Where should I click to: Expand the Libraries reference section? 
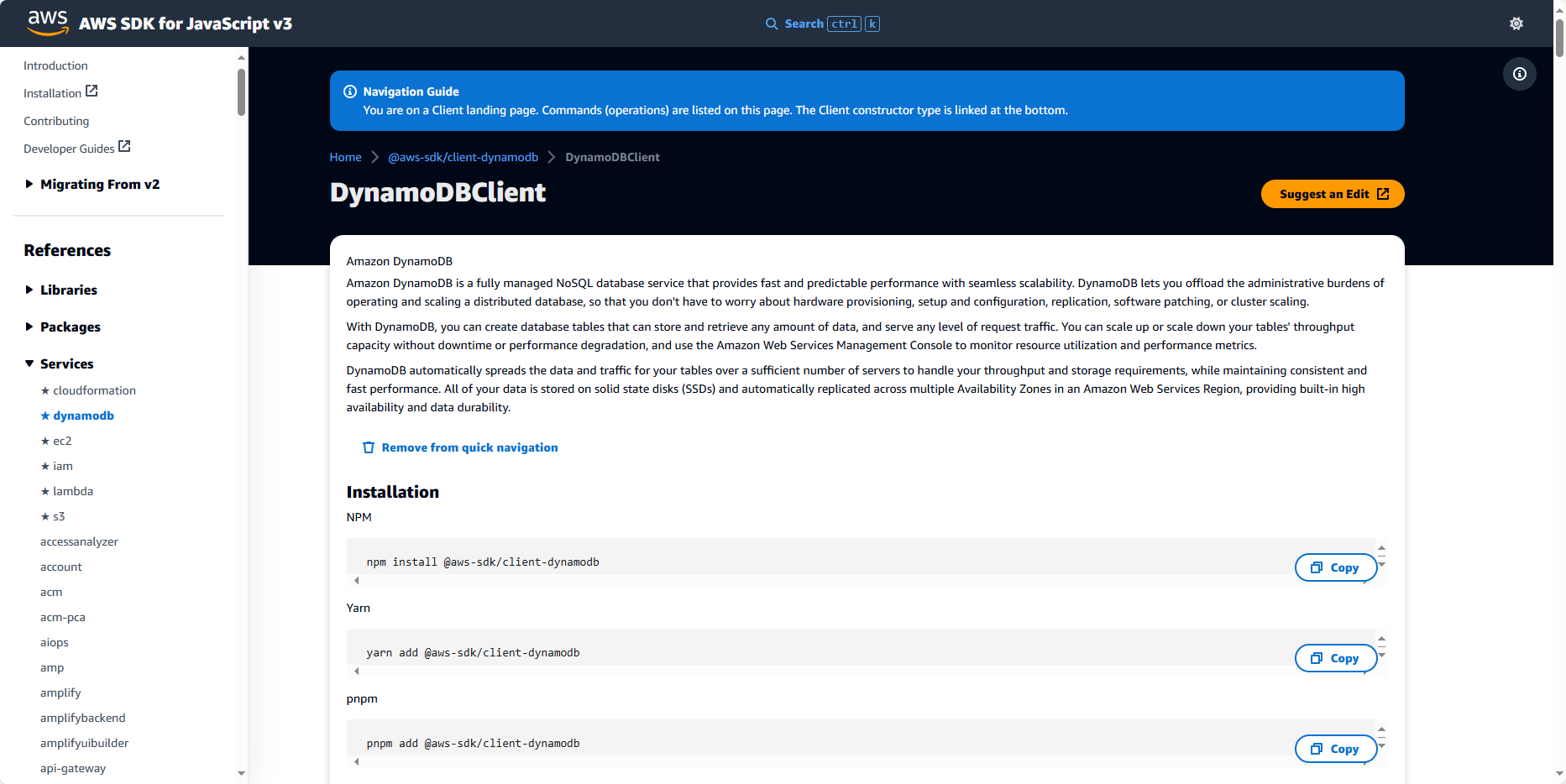[29, 290]
